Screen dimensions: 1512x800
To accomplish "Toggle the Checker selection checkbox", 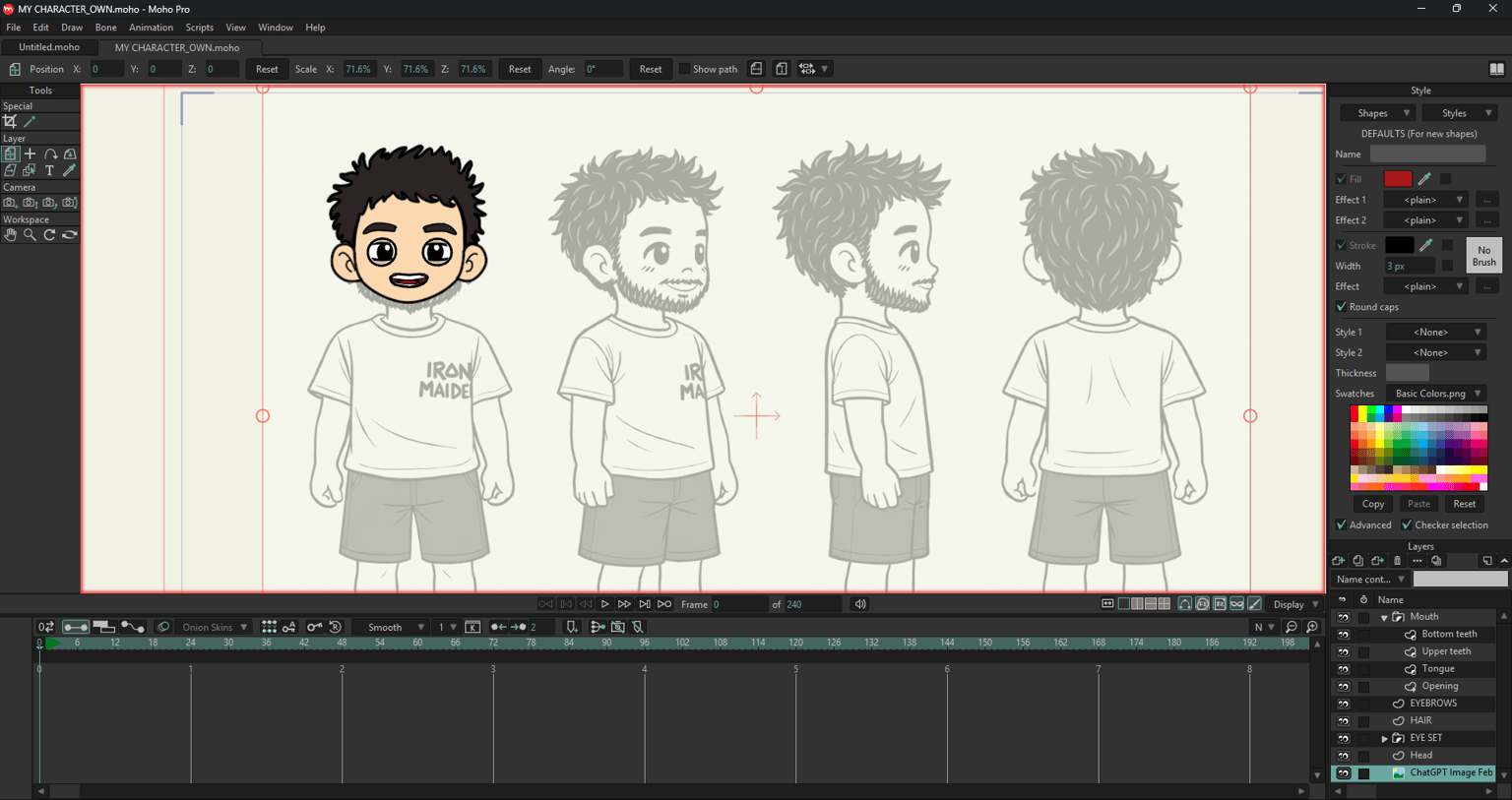I will click(1407, 525).
